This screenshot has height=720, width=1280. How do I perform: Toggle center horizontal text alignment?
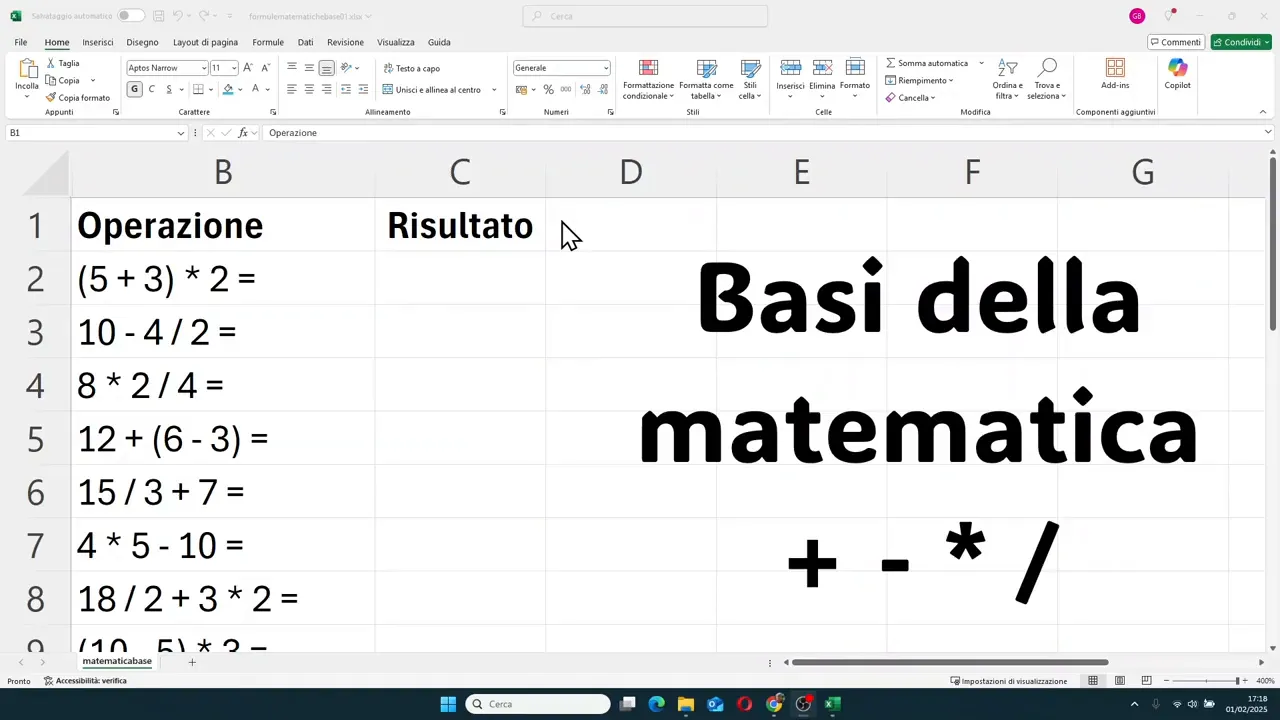point(309,89)
